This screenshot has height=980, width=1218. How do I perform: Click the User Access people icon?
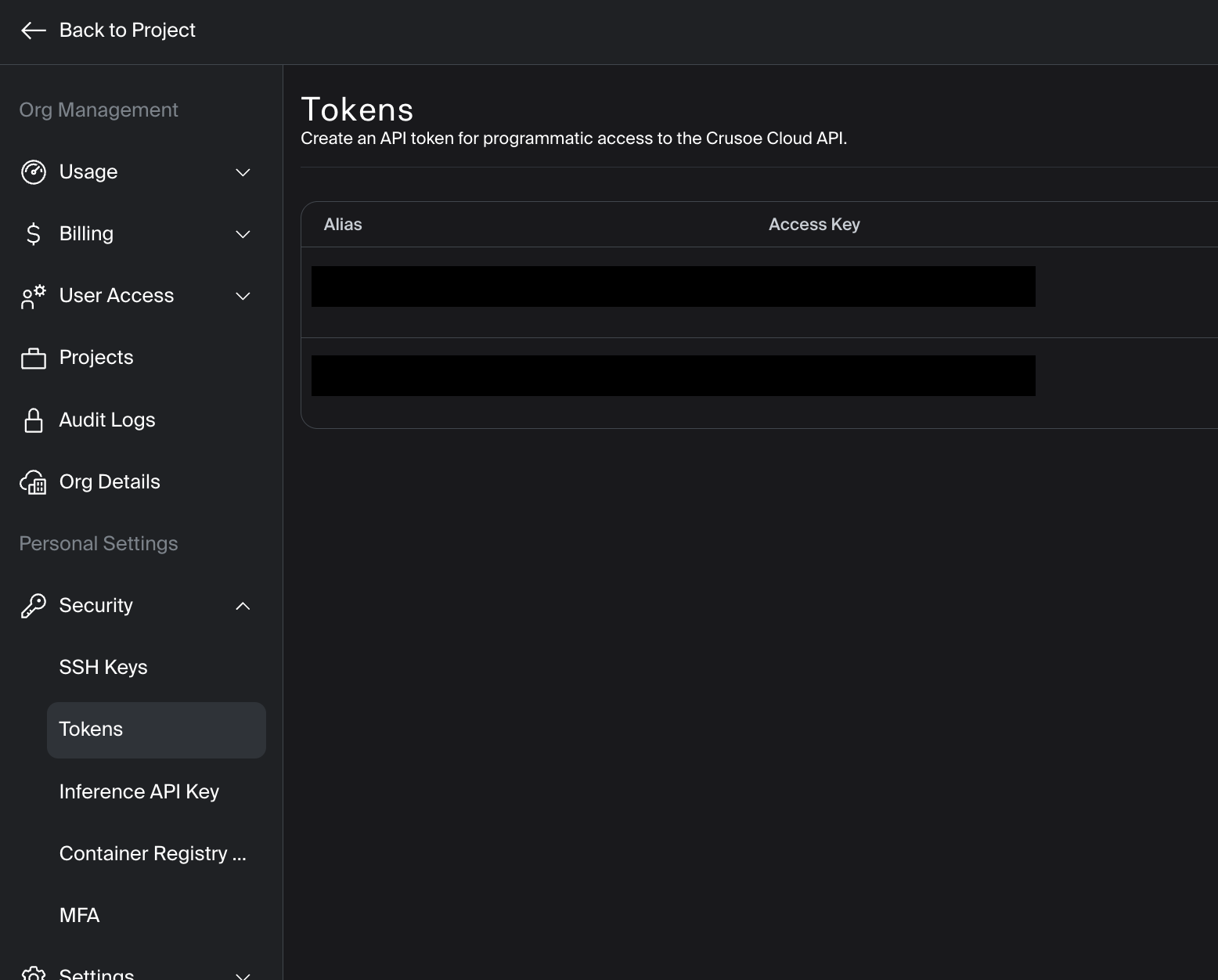point(33,297)
